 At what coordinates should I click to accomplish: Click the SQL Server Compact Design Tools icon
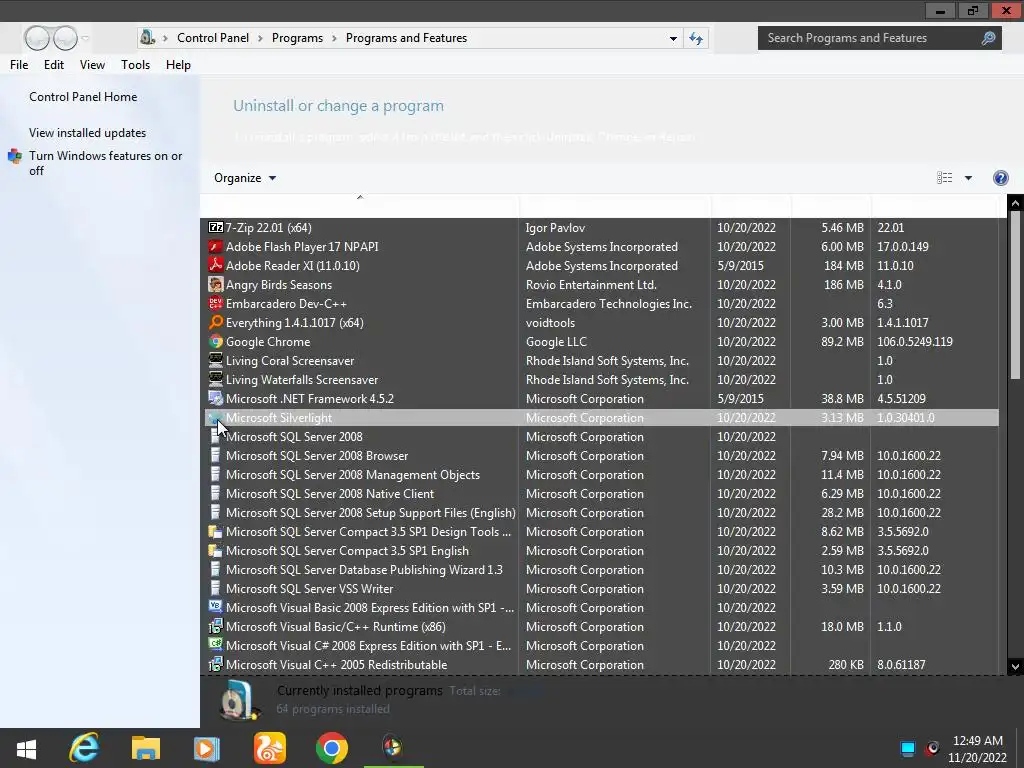216,531
